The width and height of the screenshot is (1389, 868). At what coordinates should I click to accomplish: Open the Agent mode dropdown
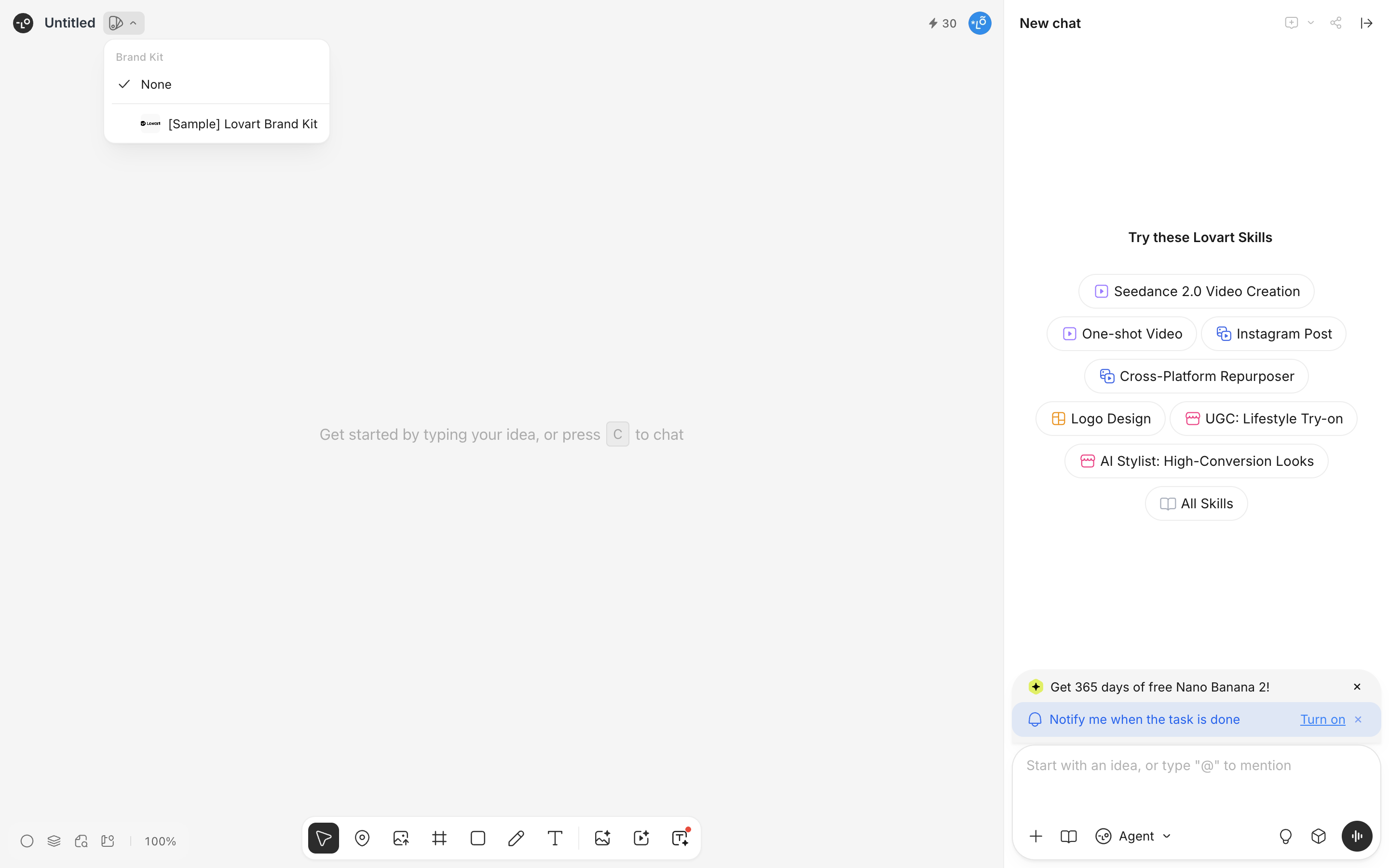(1133, 836)
